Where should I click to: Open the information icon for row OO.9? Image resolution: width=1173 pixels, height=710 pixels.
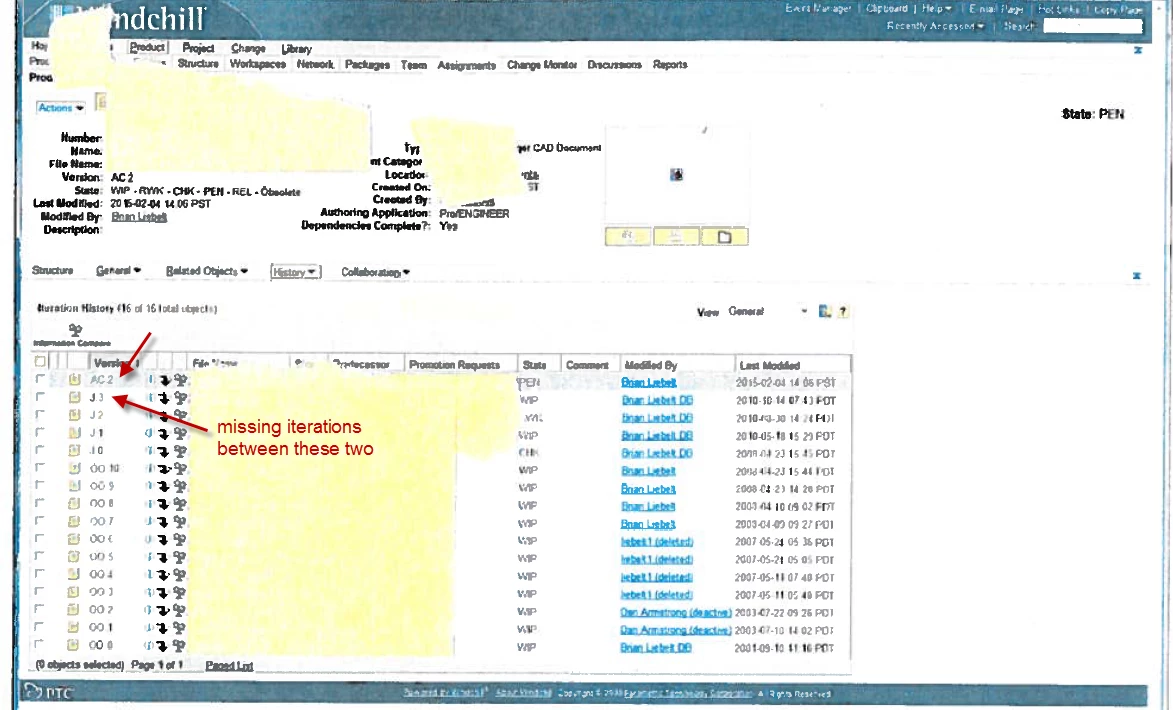150,487
